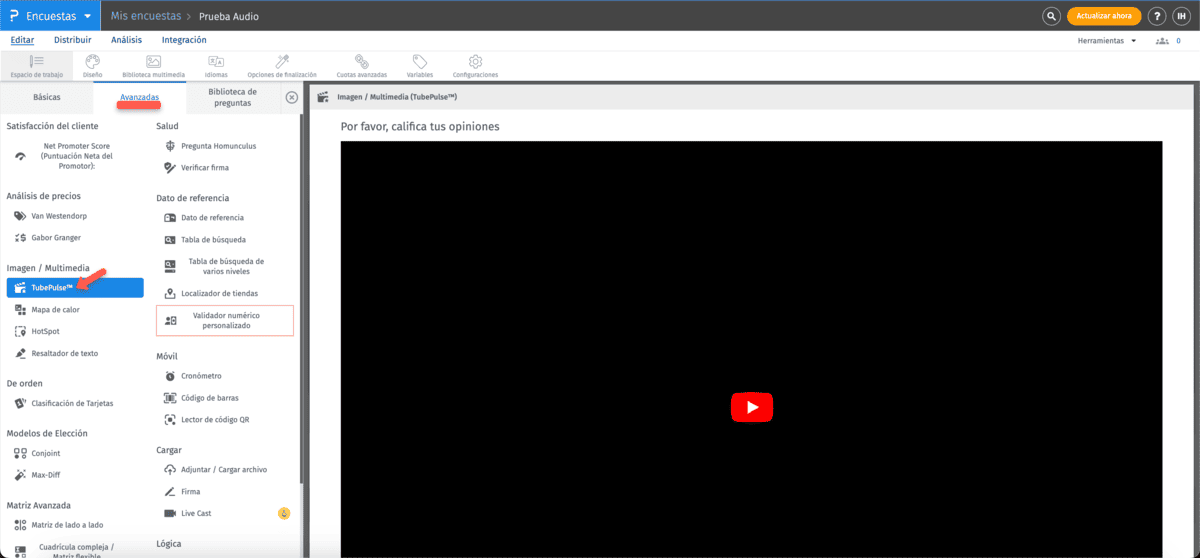The image size is (1200, 558).
Task: Select the Avanzadas question tab
Action: coord(139,97)
